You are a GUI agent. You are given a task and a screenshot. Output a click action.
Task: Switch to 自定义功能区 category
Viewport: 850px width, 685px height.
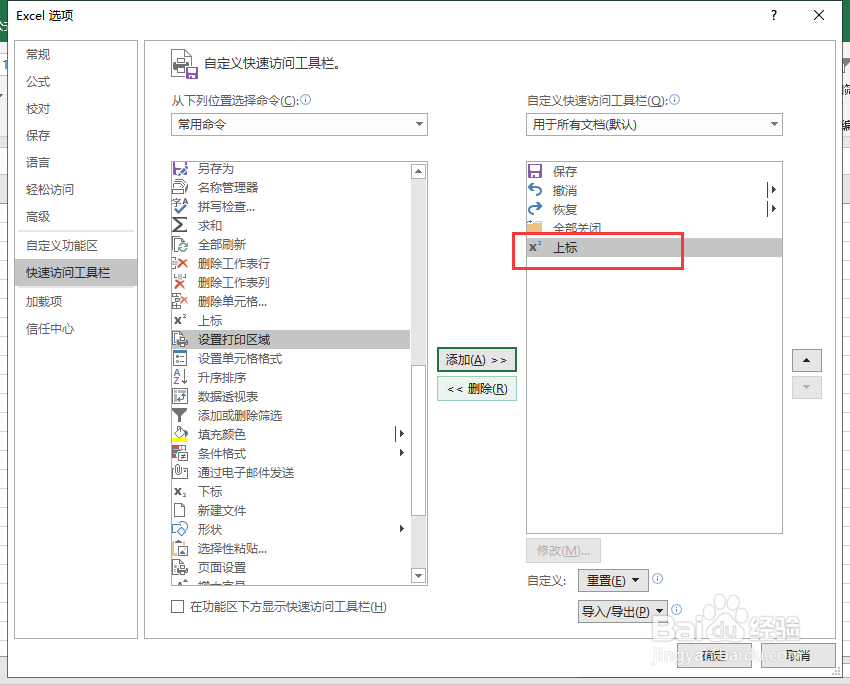point(76,245)
